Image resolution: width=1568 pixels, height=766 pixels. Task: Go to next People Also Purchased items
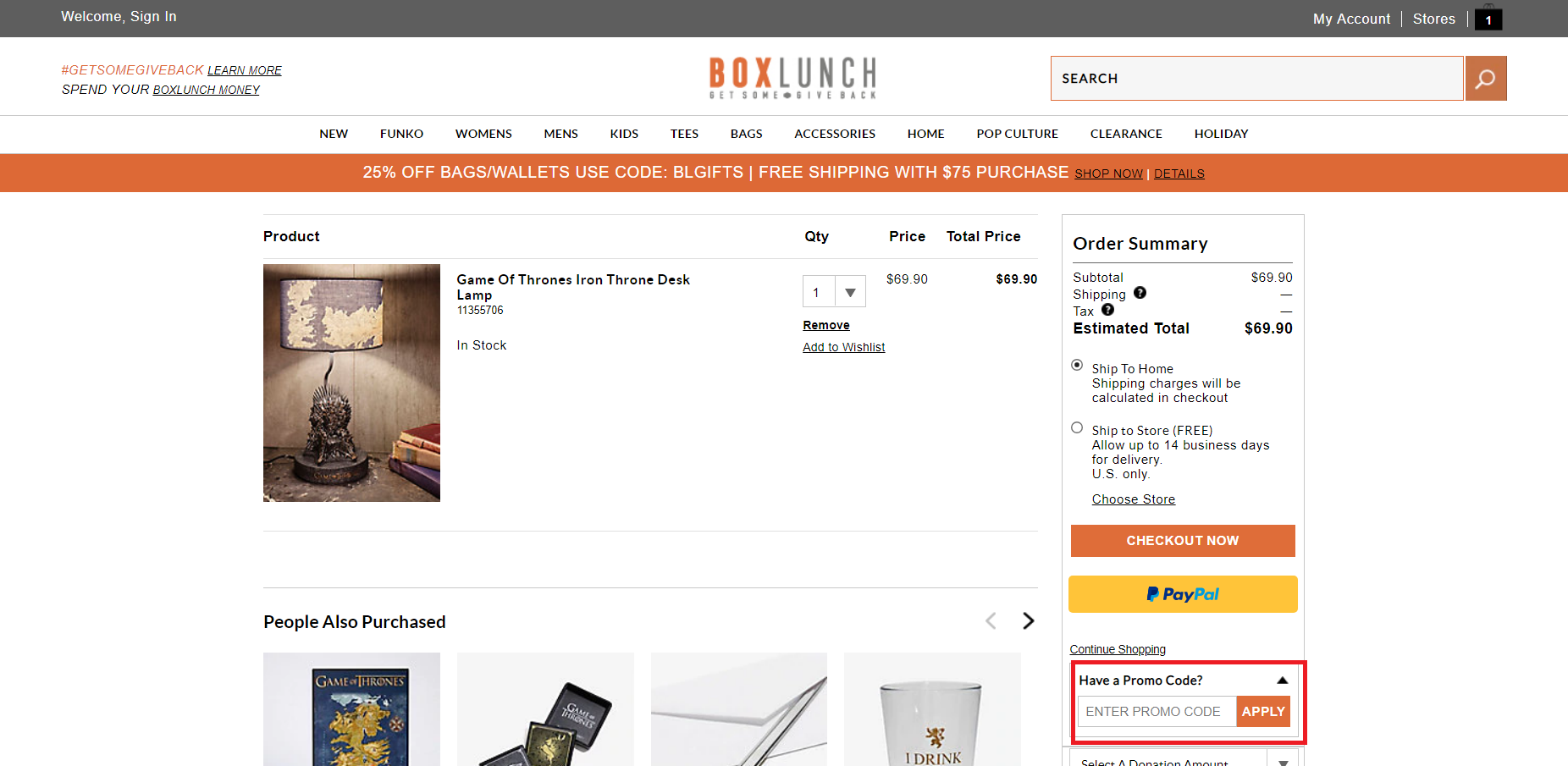tap(1028, 620)
